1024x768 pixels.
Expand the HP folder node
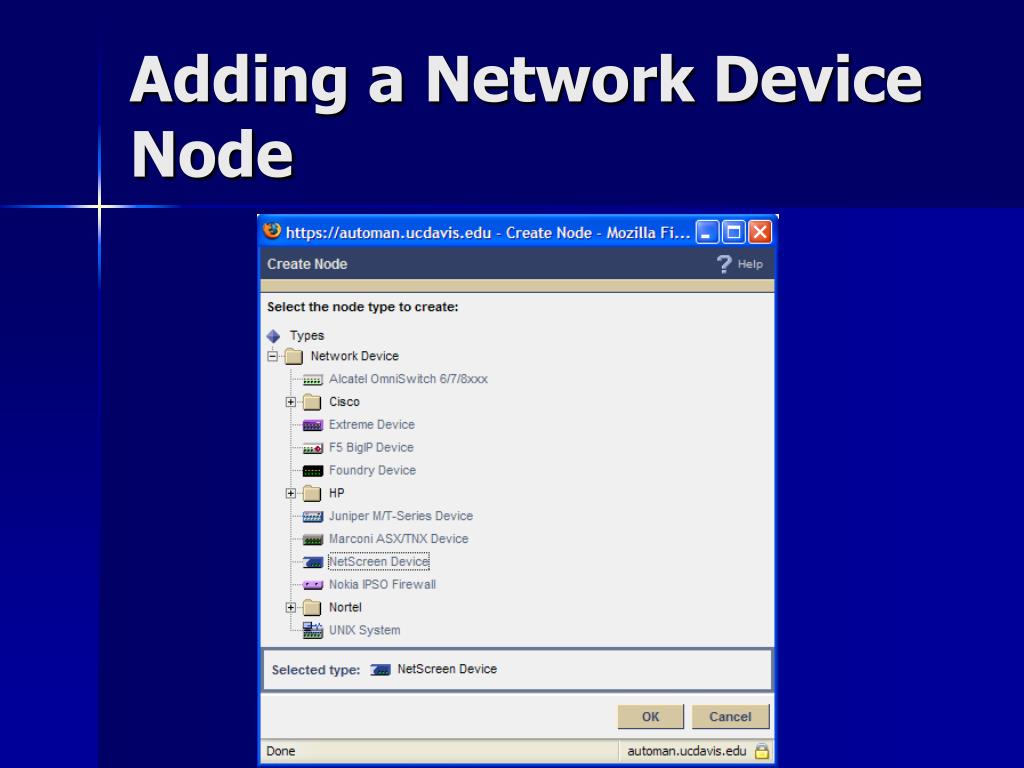pyautogui.click(x=291, y=493)
